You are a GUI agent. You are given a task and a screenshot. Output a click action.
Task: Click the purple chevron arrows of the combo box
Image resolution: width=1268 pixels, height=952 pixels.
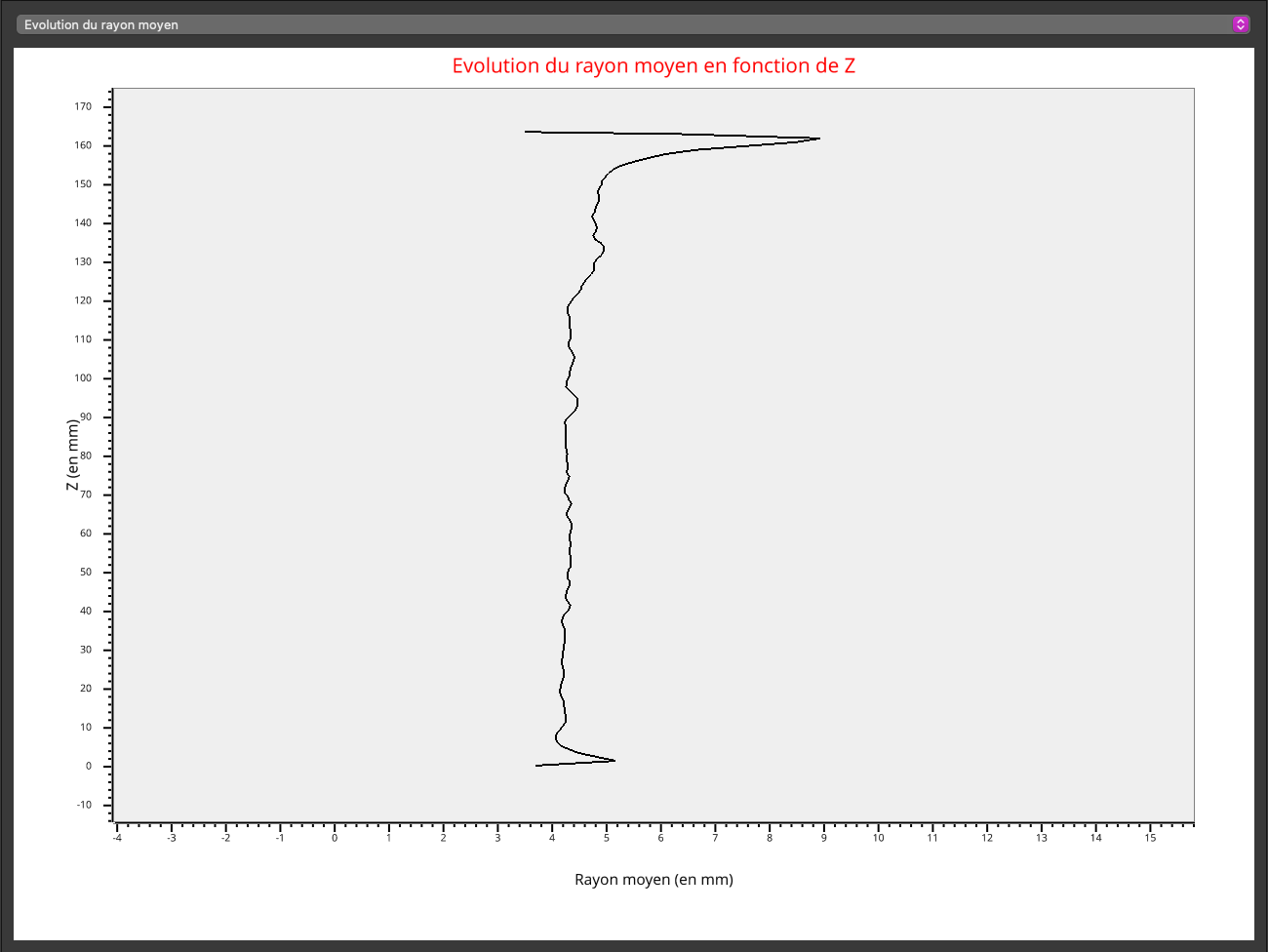[x=1240, y=24]
